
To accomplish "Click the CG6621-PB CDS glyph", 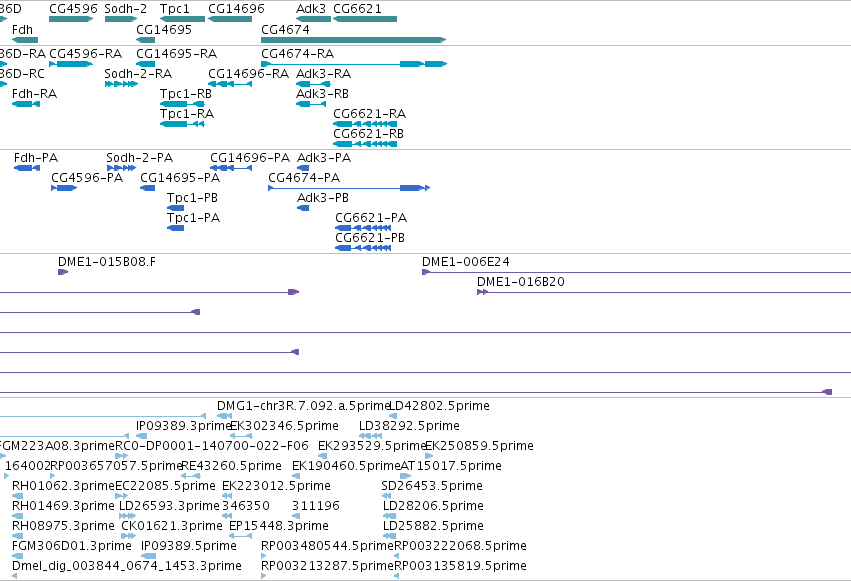I will coord(363,248).
